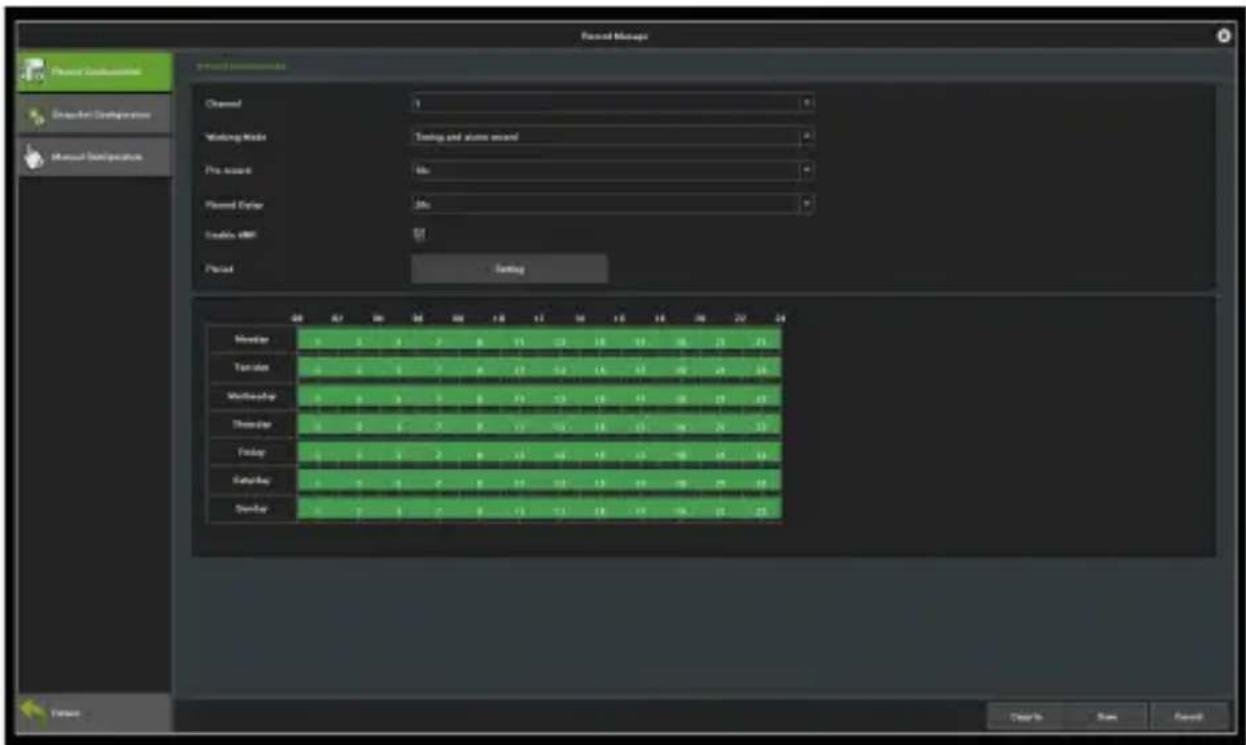
Task: Click the Return arrow button
Action: (x=95, y=713)
